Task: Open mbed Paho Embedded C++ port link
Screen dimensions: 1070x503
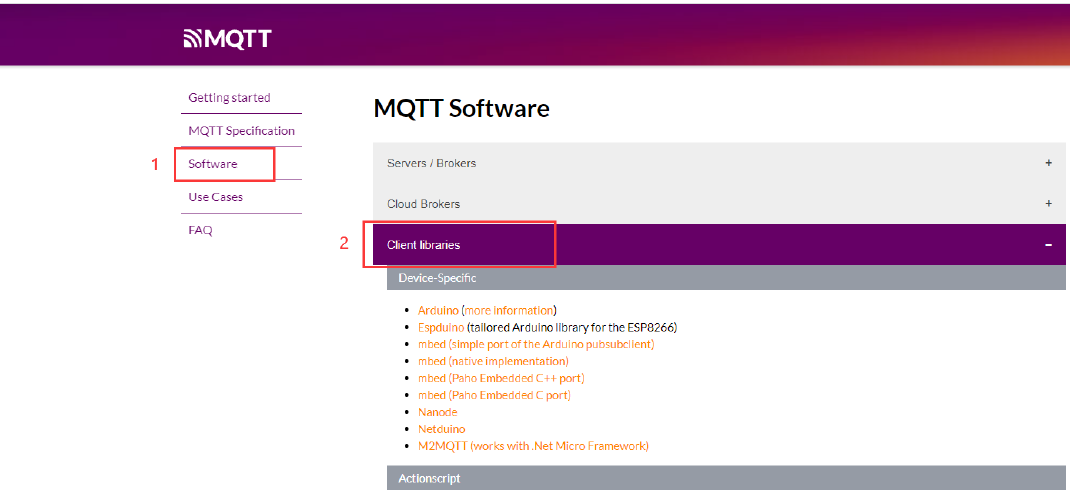Action: point(502,378)
